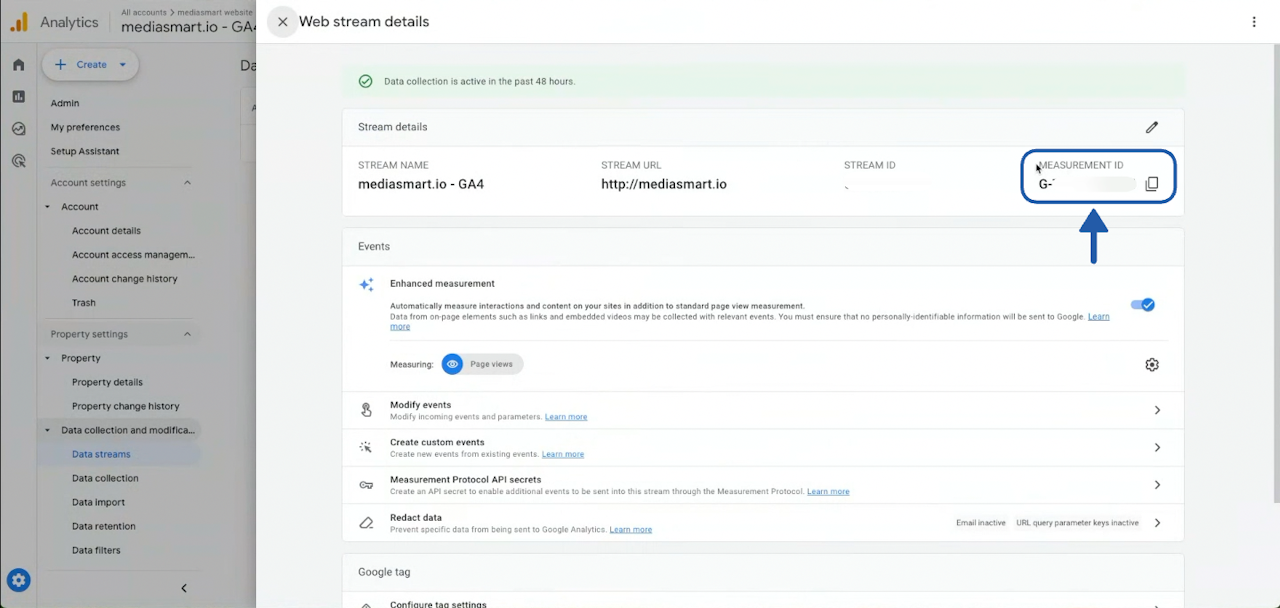This screenshot has width=1280, height=608.
Task: Toggle Enhanced measurement switch off
Action: 1142,305
